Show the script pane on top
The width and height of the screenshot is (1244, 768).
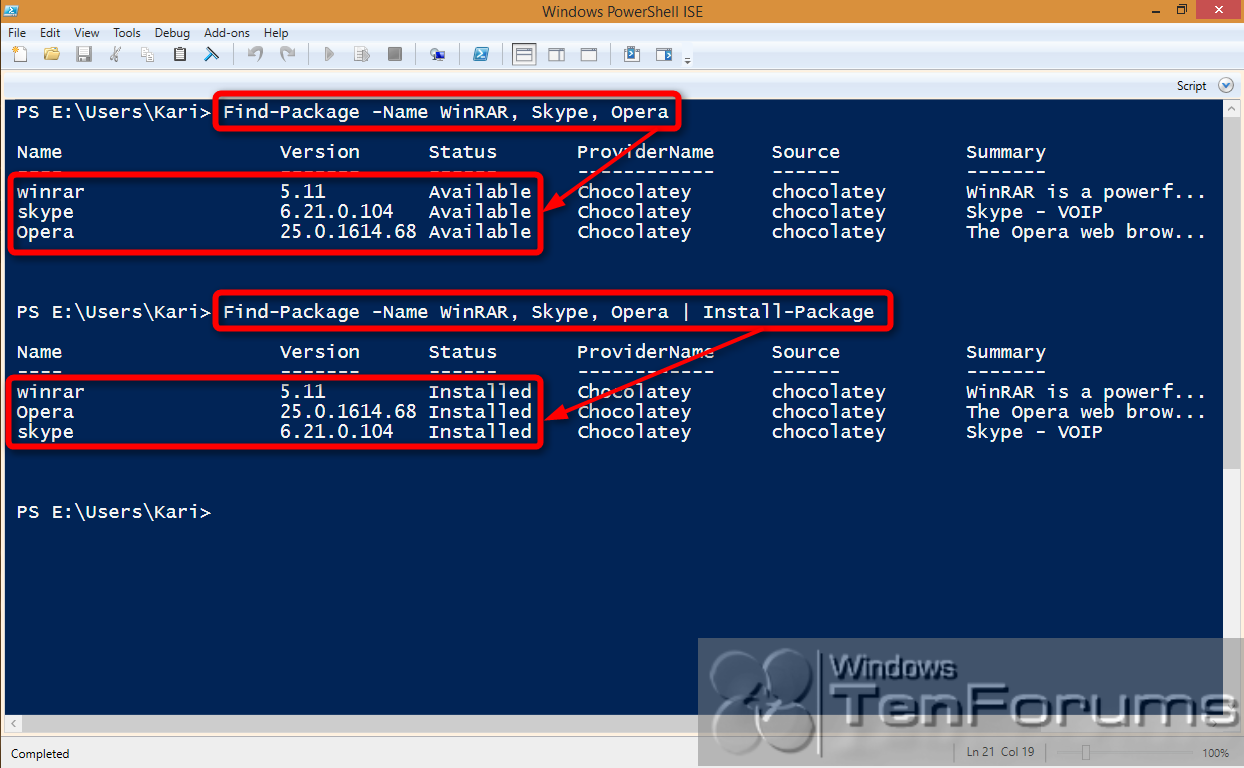(524, 54)
